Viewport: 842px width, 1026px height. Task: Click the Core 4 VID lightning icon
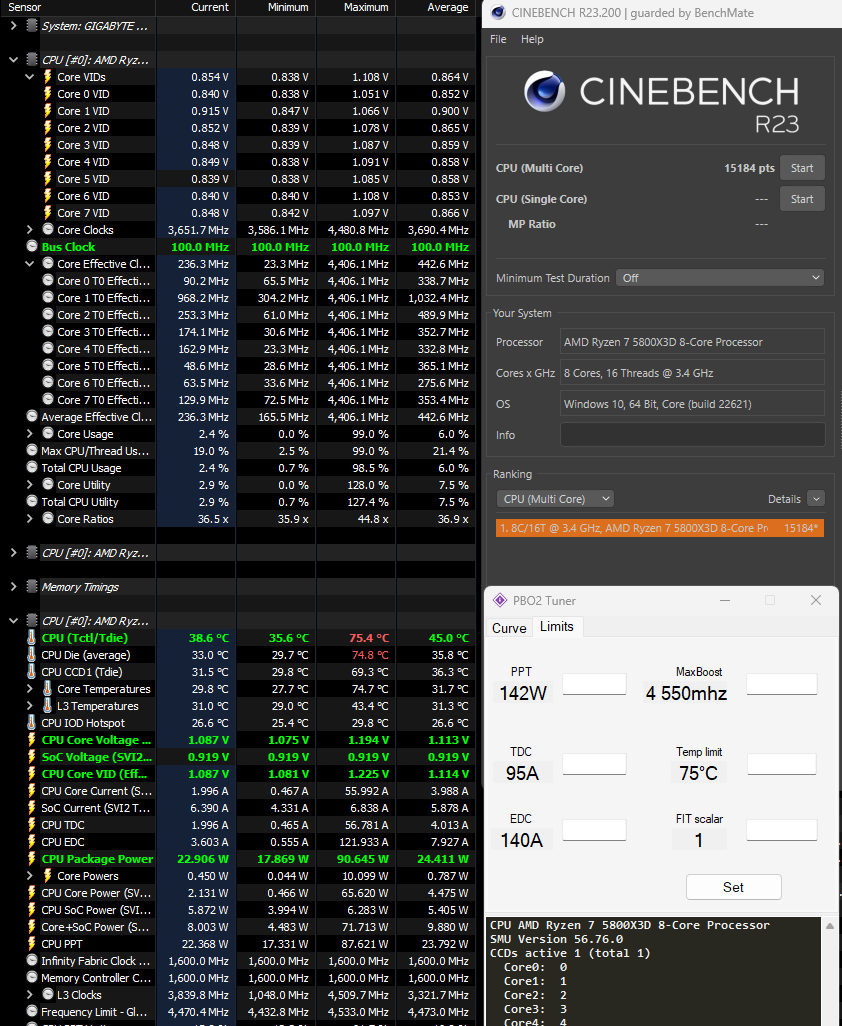pyautogui.click(x=48, y=162)
